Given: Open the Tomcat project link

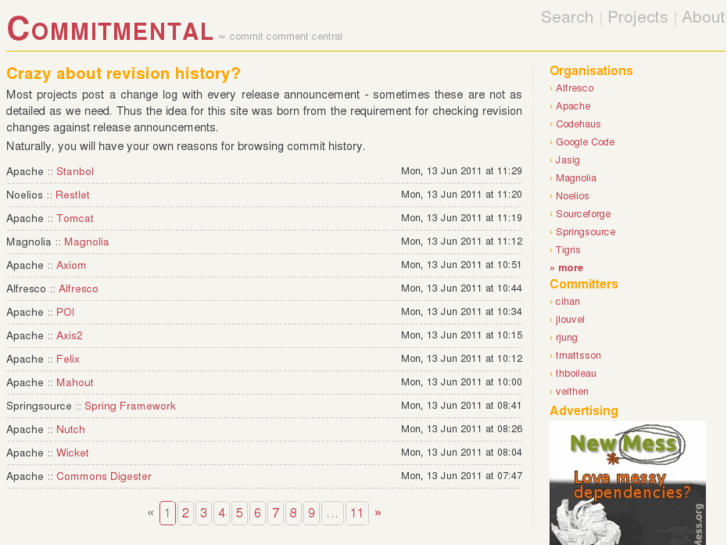Looking at the screenshot, I should (x=75, y=218).
